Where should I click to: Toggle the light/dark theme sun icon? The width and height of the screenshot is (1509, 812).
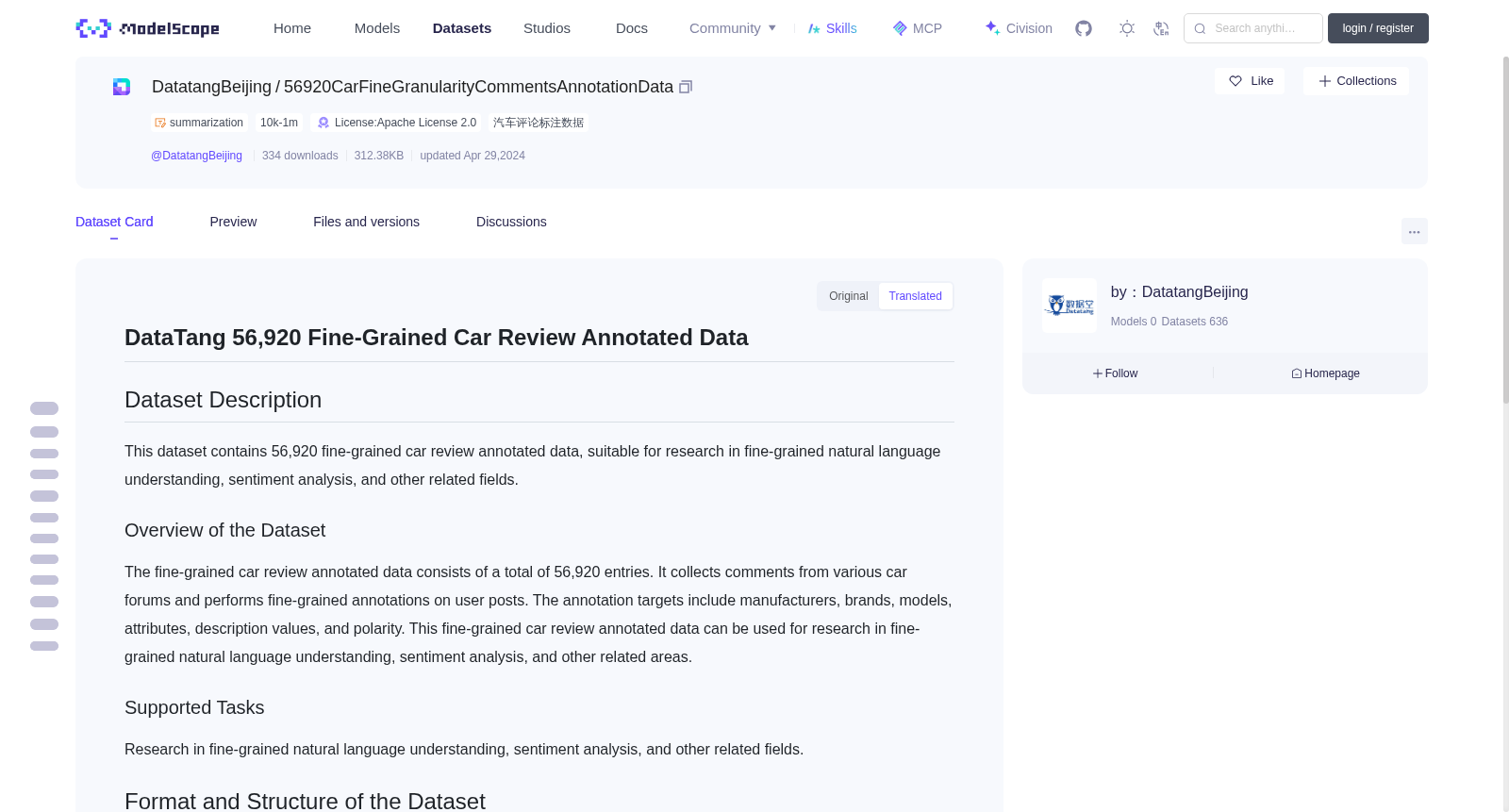1127,28
